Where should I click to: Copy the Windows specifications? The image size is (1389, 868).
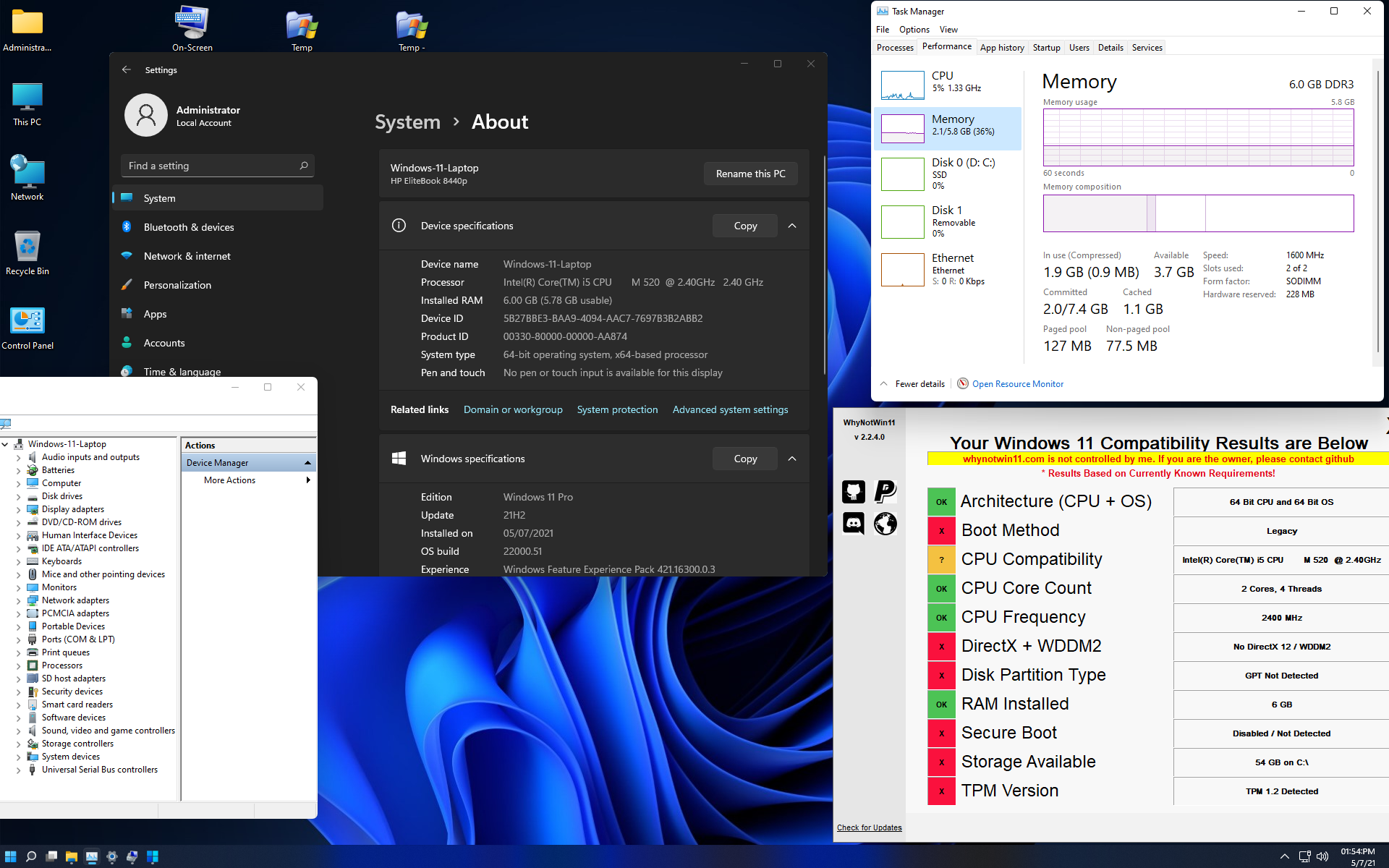(745, 459)
